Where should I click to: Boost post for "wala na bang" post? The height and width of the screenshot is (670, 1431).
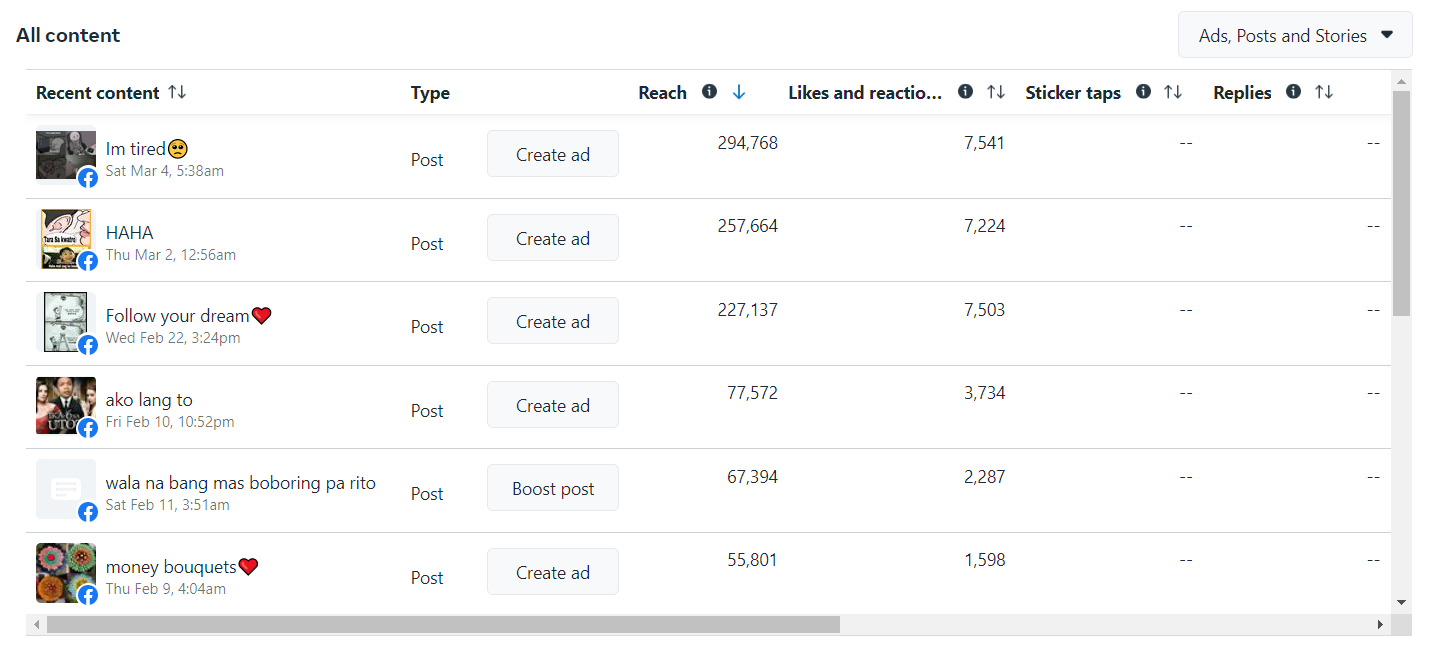tap(553, 488)
